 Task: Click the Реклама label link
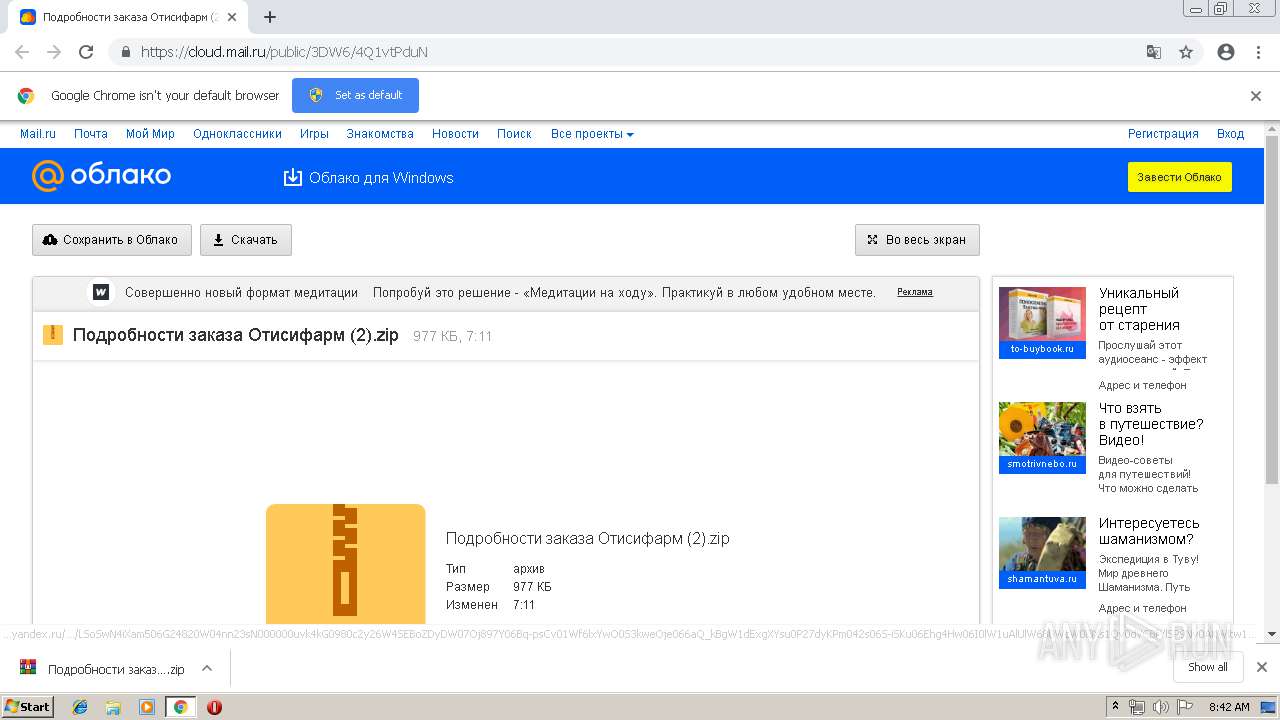pyautogui.click(x=915, y=292)
